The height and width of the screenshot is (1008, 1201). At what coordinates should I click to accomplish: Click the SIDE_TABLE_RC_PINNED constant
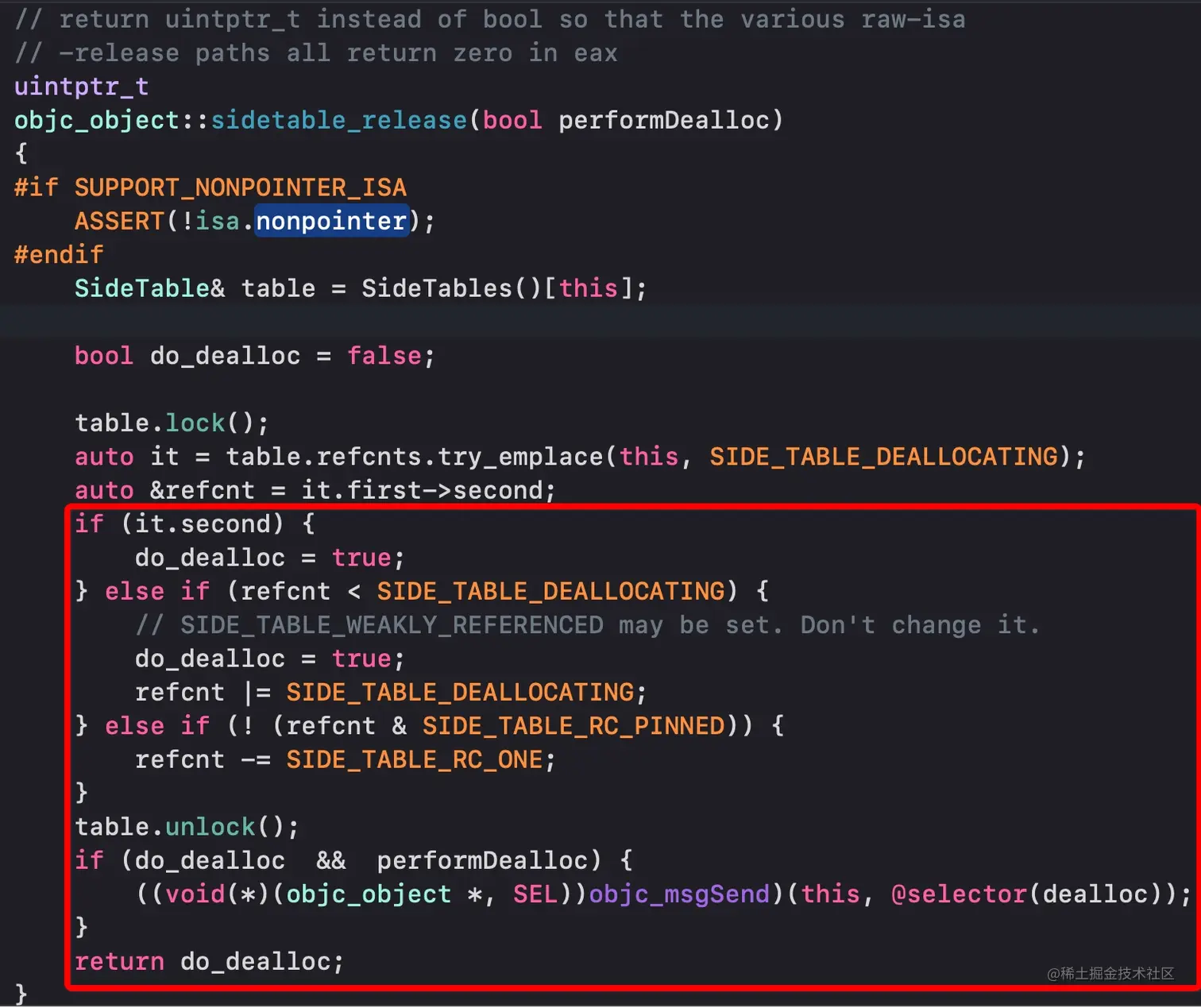pos(573,725)
